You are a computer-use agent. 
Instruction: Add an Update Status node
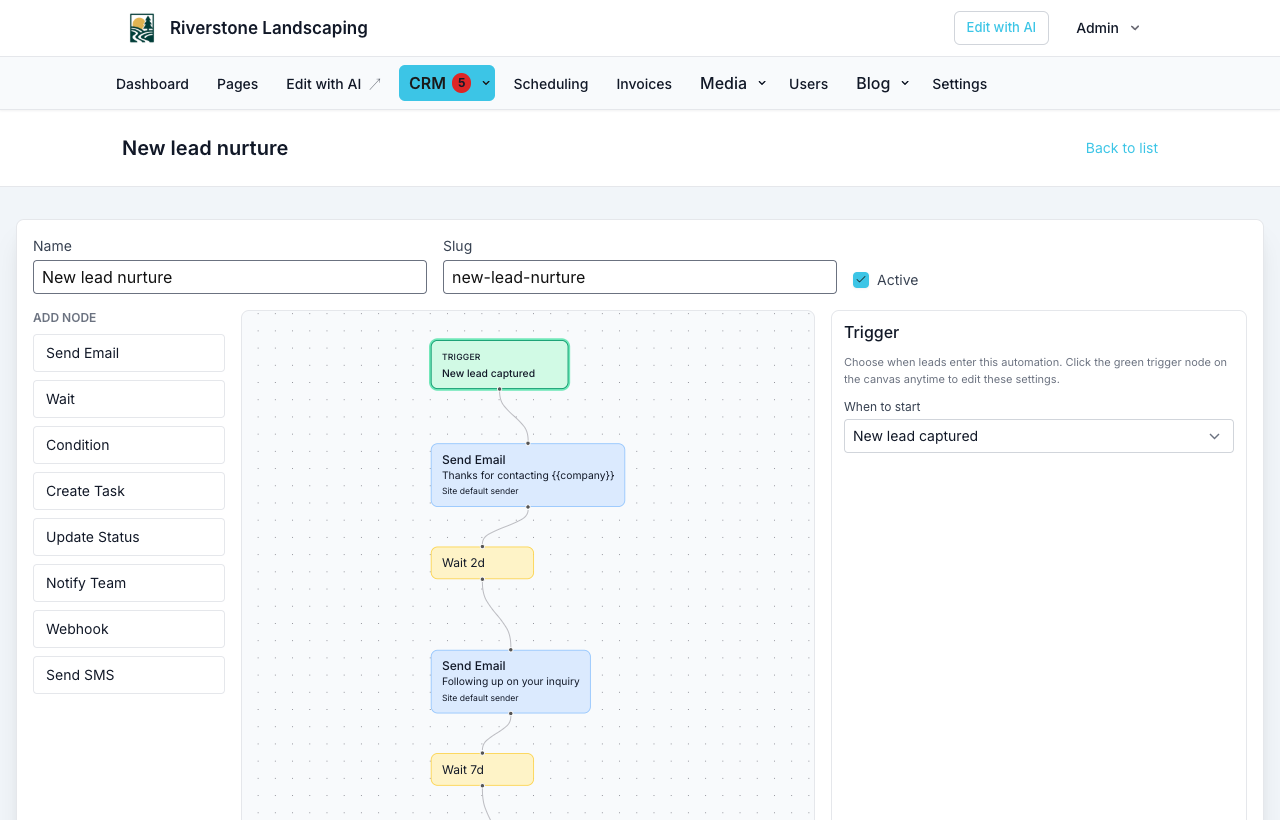(x=129, y=537)
